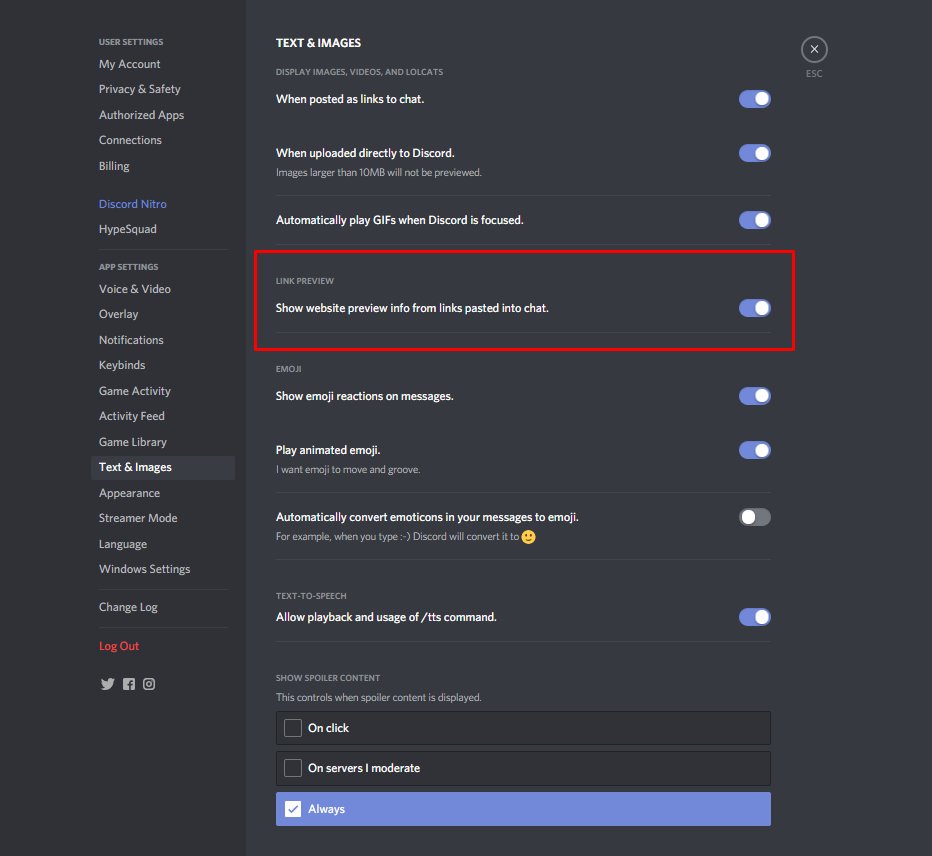Toggle the play animated emoji switch
This screenshot has width=932, height=856.
[755, 450]
